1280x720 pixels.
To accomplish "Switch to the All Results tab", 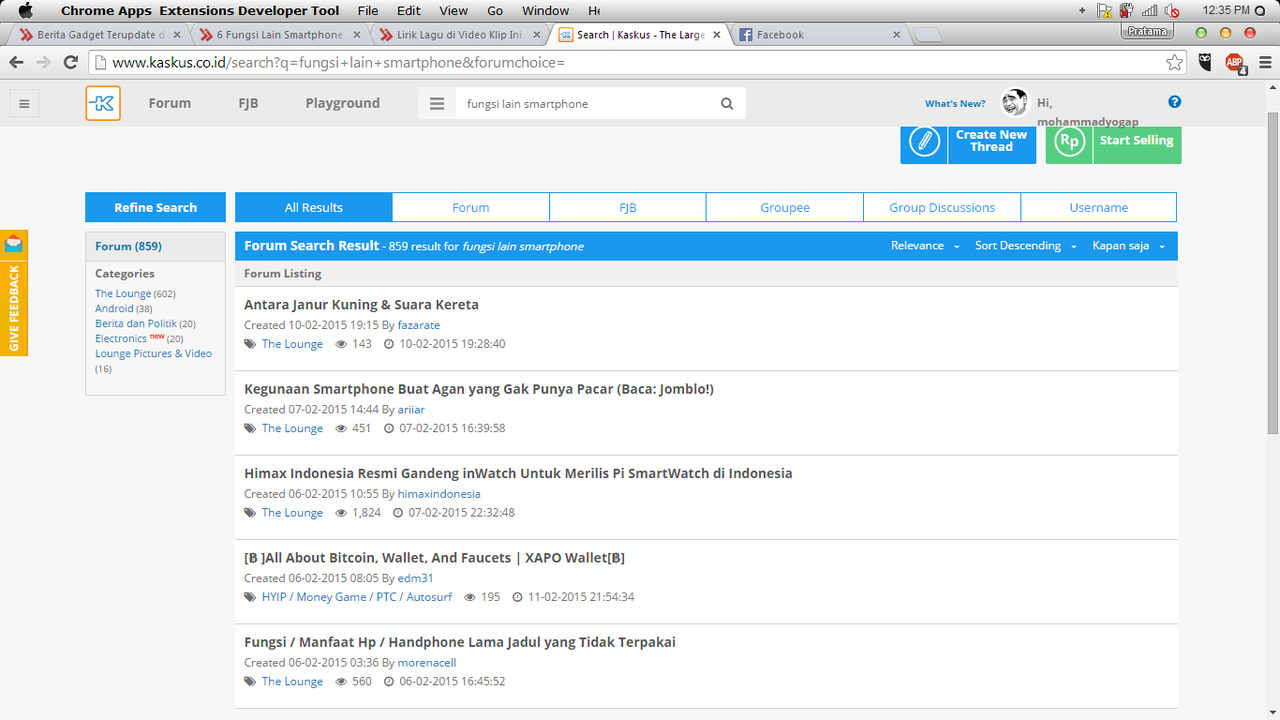I will (313, 207).
